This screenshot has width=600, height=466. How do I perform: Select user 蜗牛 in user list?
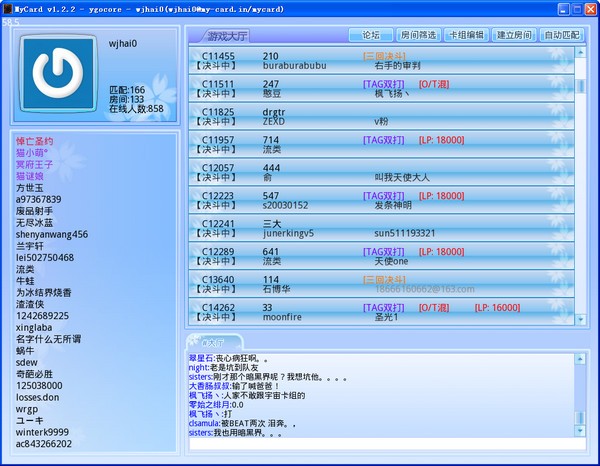pyautogui.click(x=25, y=351)
